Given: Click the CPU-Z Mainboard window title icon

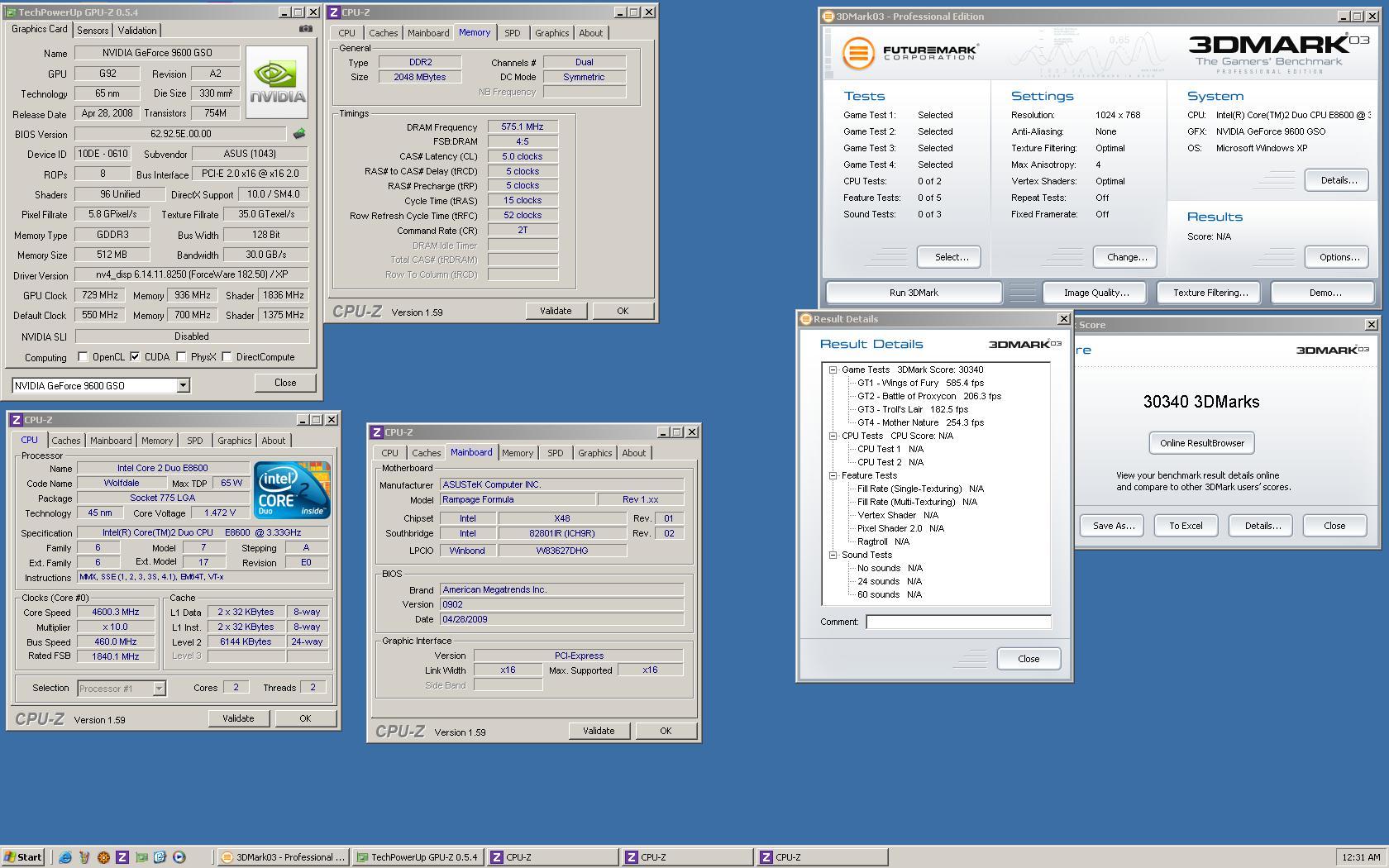Looking at the screenshot, I should click(x=376, y=432).
